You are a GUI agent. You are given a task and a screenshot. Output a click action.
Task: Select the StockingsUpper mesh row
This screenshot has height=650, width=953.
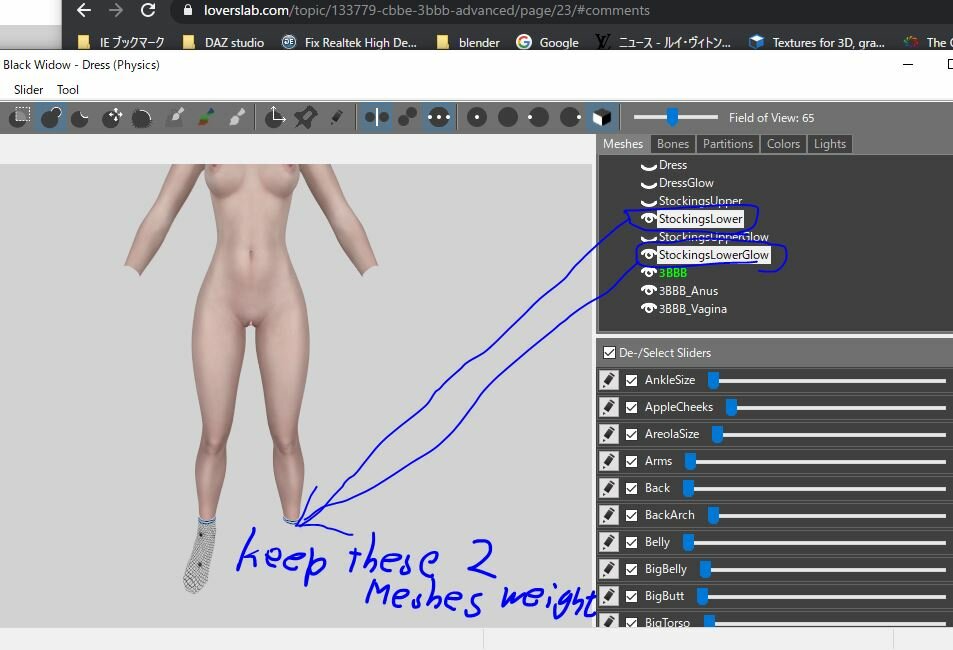700,201
